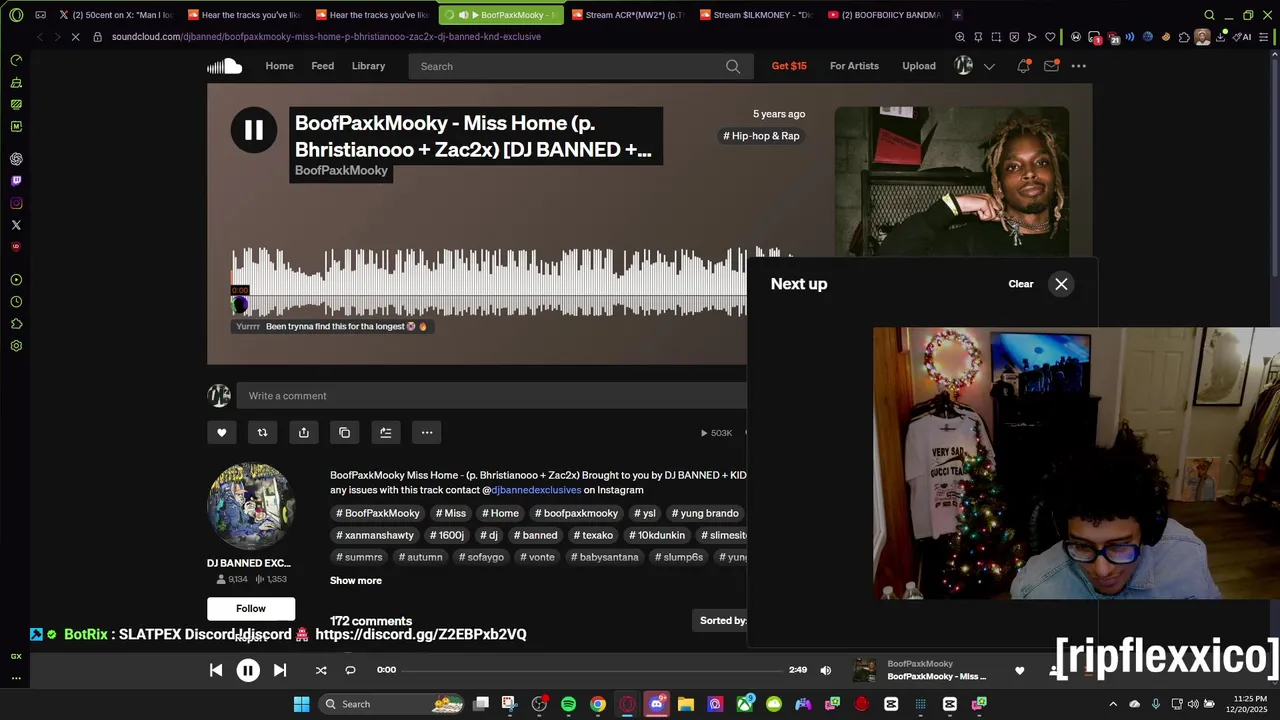The image size is (1280, 720).
Task: Switch to the Stream ACR*(MW2*) tab
Action: [630, 15]
